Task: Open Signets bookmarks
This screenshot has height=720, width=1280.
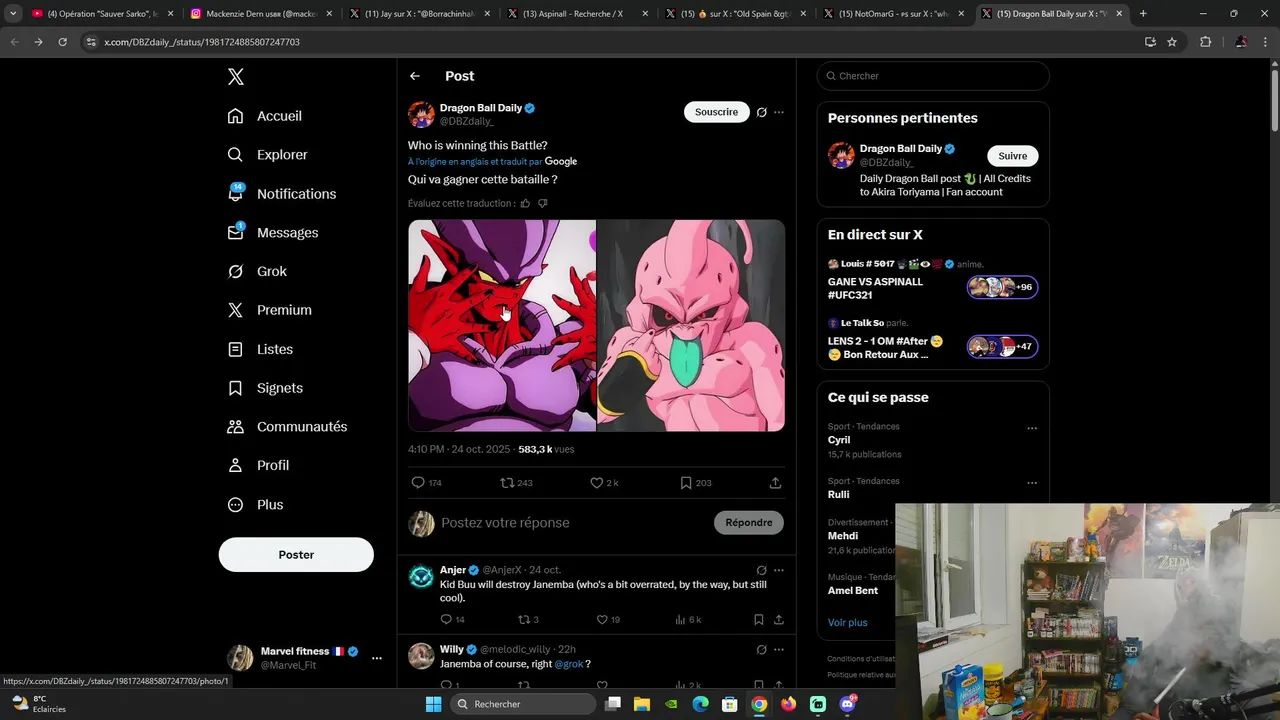Action: coord(265,388)
